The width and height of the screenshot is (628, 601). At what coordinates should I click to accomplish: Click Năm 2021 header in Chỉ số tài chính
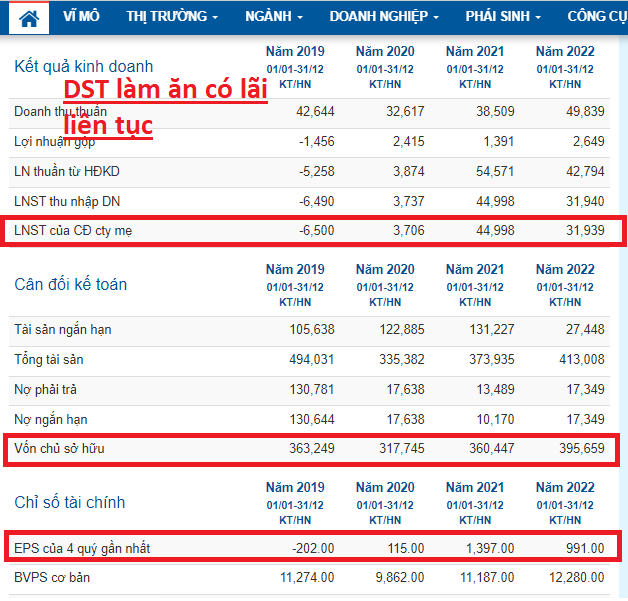click(475, 487)
